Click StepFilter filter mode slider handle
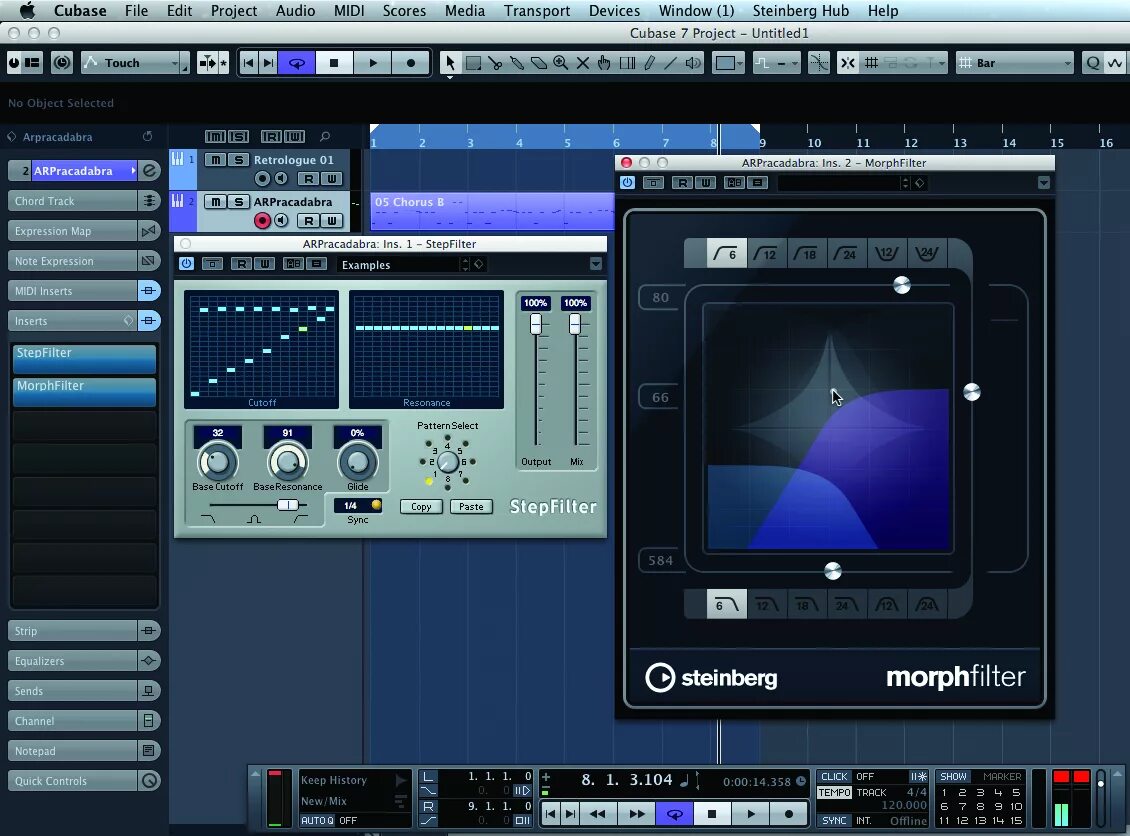 [288, 504]
